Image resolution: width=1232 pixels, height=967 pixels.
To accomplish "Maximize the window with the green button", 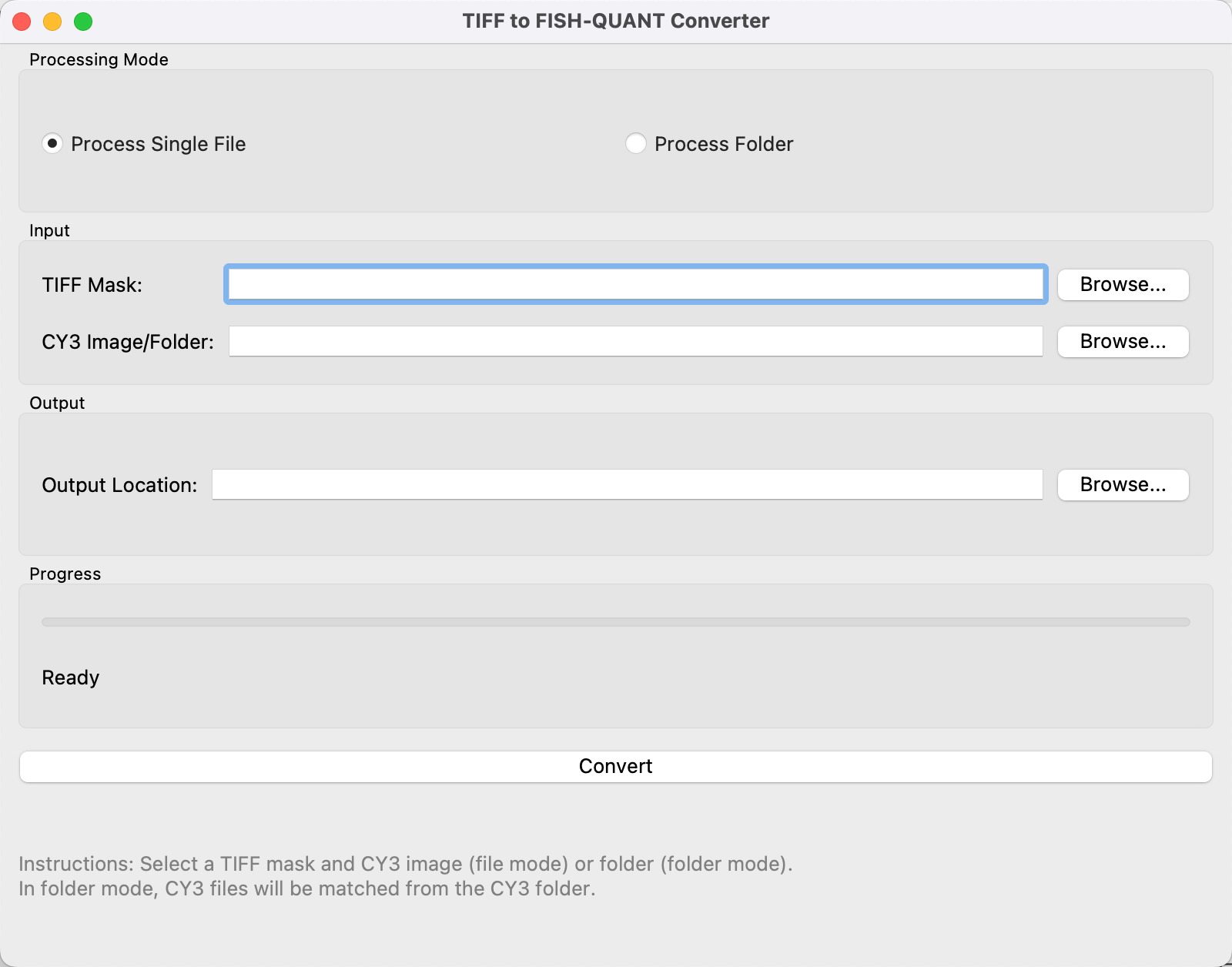I will tap(83, 22).
